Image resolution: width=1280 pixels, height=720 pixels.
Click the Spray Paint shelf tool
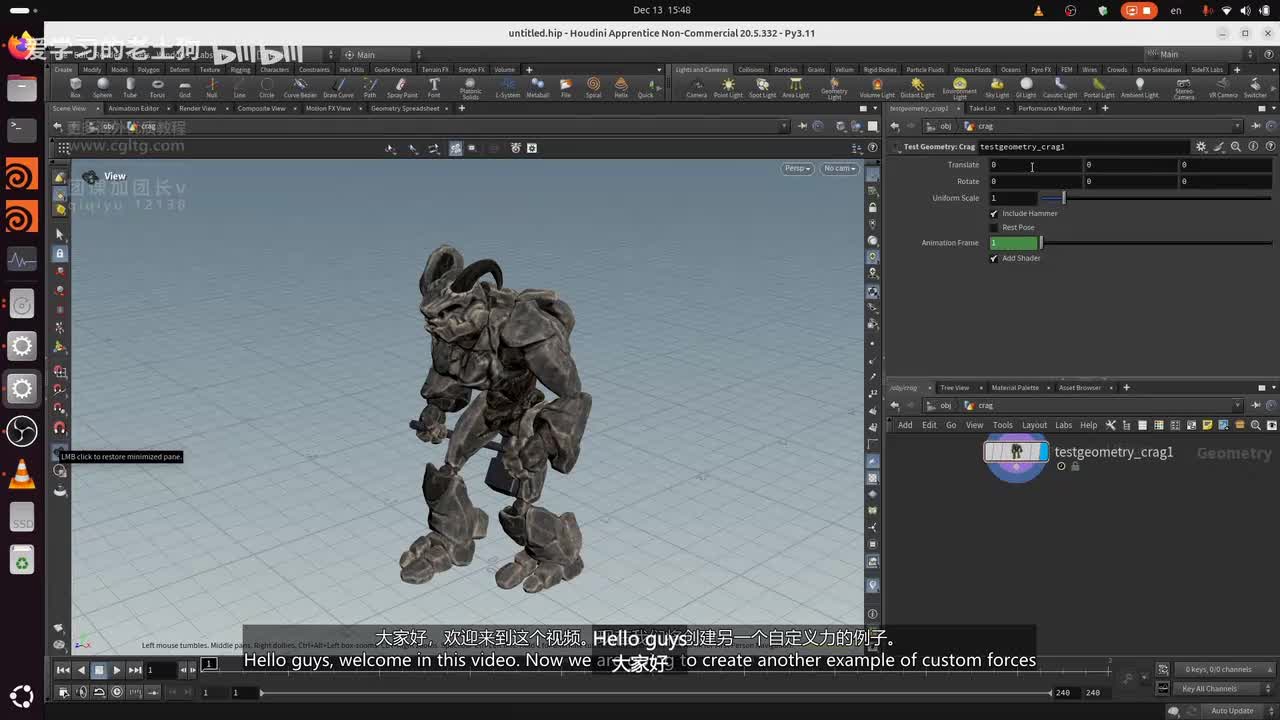pyautogui.click(x=401, y=87)
